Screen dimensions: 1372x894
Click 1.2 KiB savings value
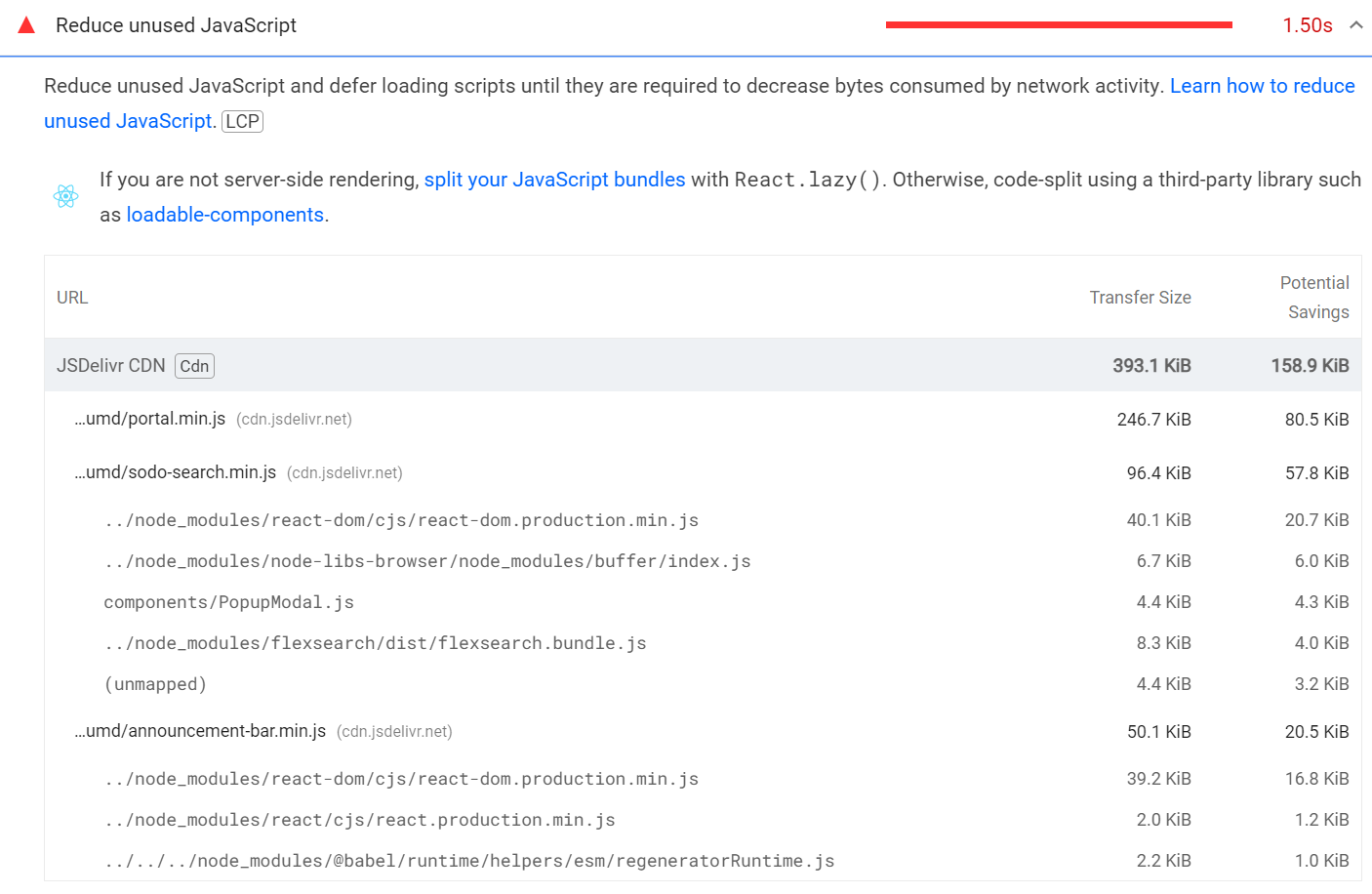1321,820
